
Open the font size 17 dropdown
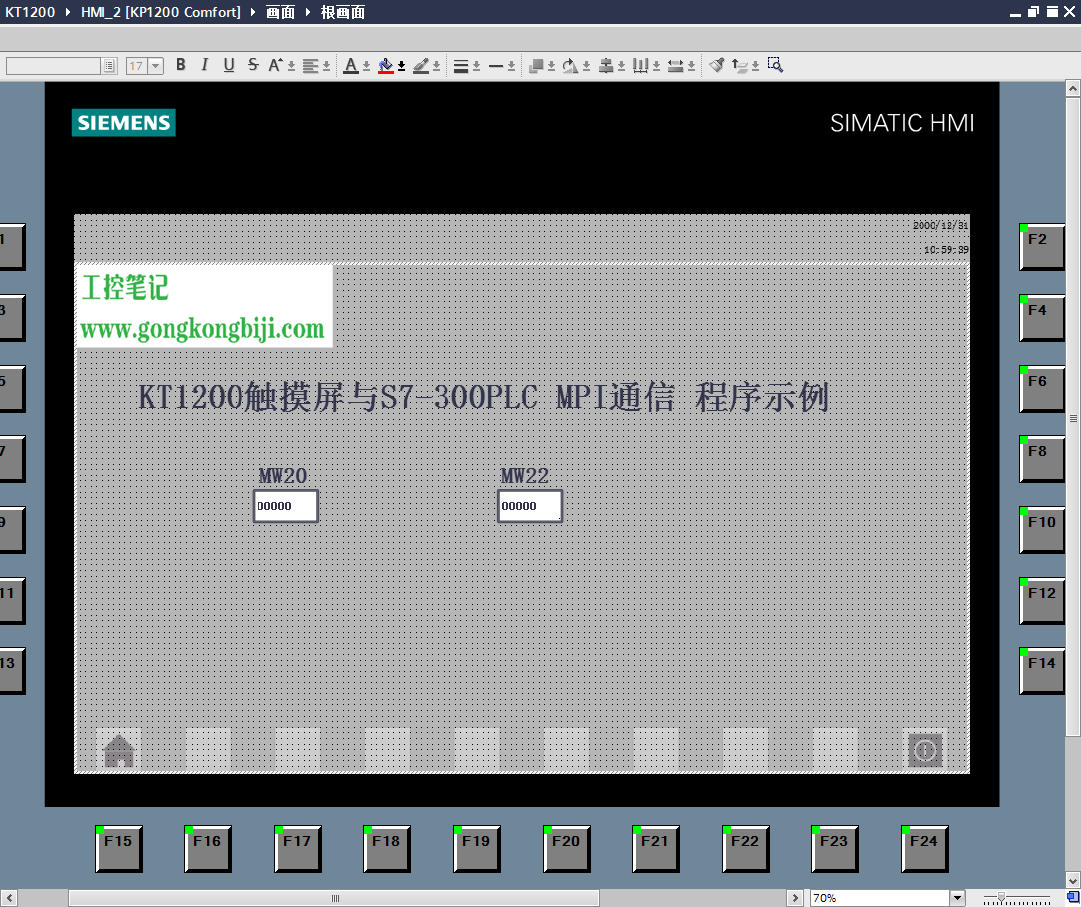click(156, 65)
